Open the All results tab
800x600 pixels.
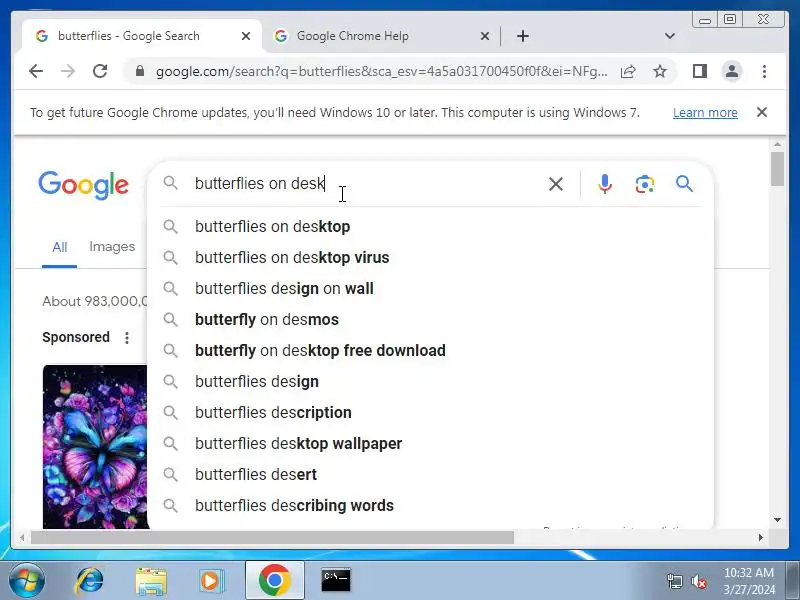click(60, 247)
